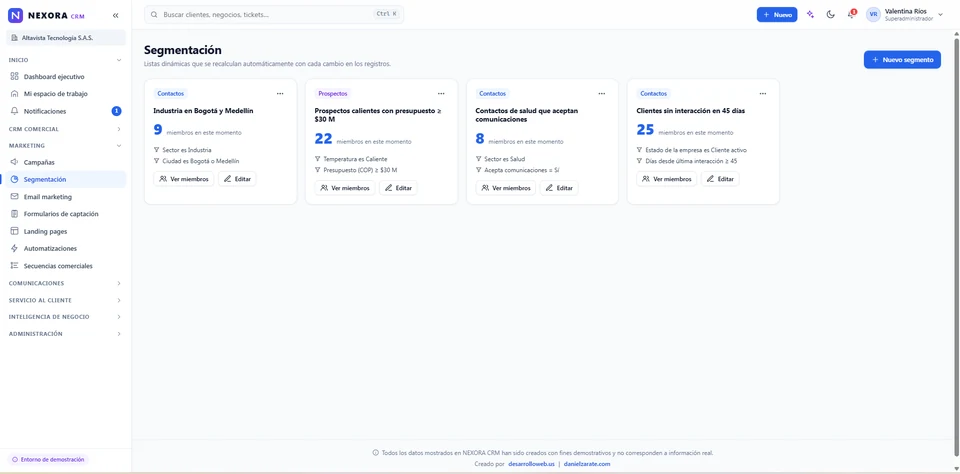The width and height of the screenshot is (960, 474).
Task: Open the danielzarate.com footer link
Action: 587,464
